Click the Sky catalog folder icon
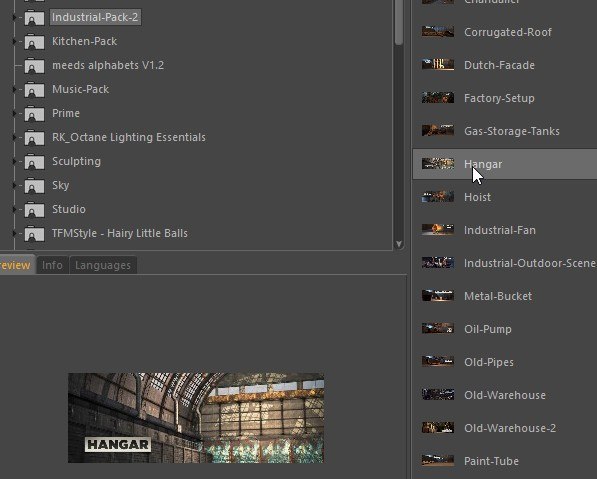This screenshot has height=479, width=597. click(x=34, y=185)
